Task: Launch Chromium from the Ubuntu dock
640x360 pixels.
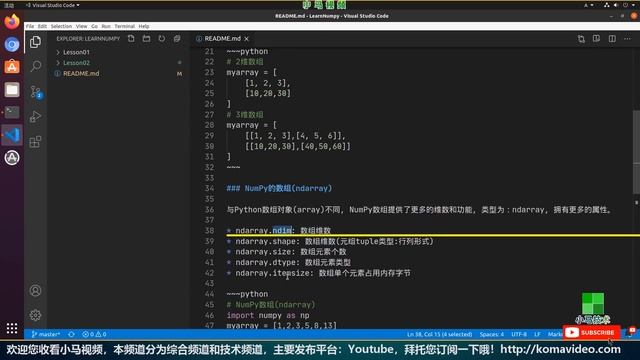Action: [x=12, y=44]
